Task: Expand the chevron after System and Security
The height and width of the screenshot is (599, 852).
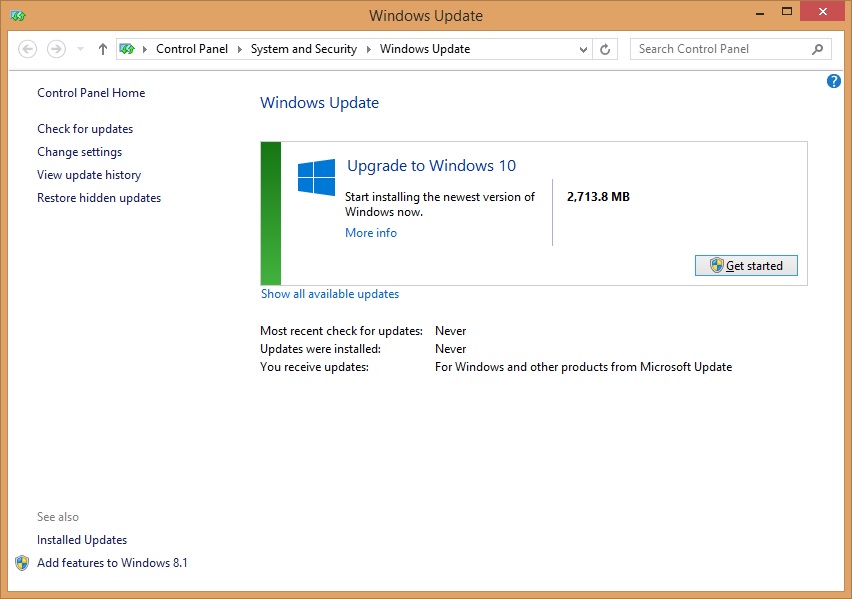Action: click(x=369, y=49)
